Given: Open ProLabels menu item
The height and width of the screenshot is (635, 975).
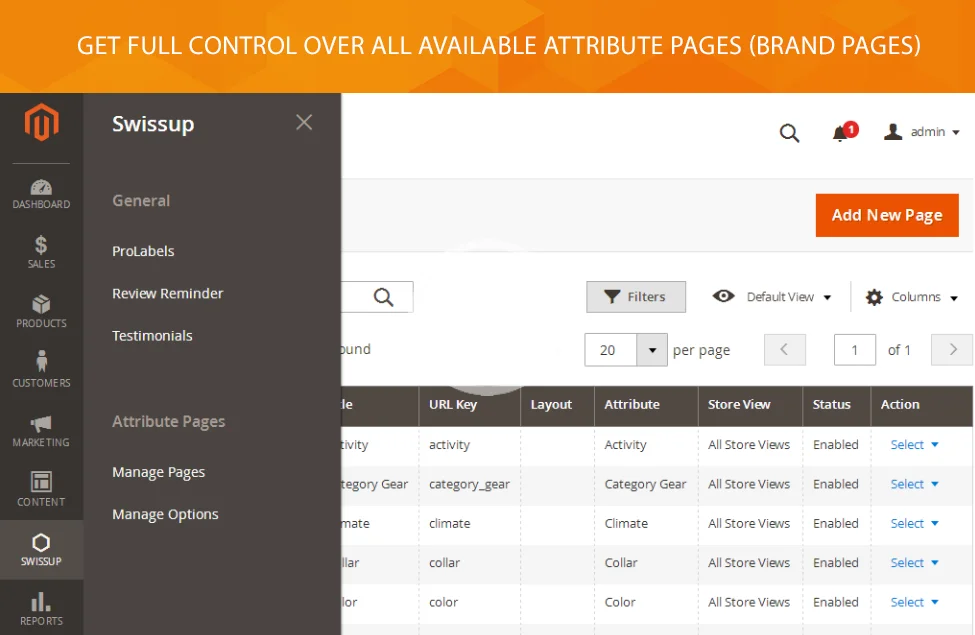Looking at the screenshot, I should tap(143, 251).
